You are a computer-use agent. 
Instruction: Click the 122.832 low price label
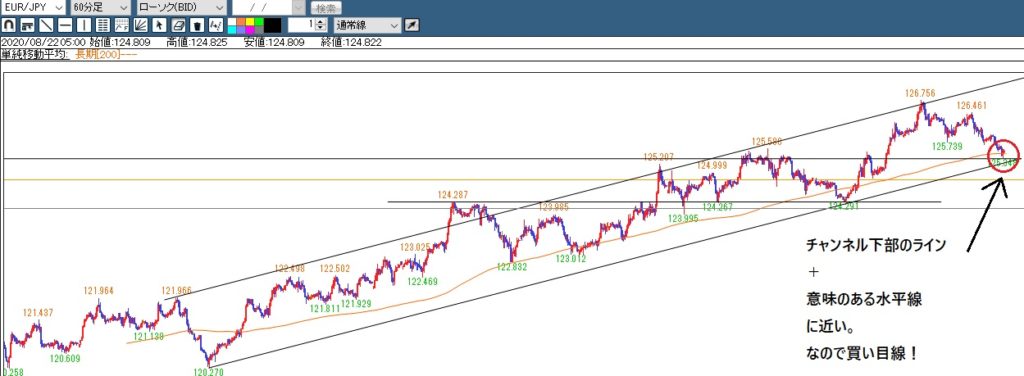point(511,267)
